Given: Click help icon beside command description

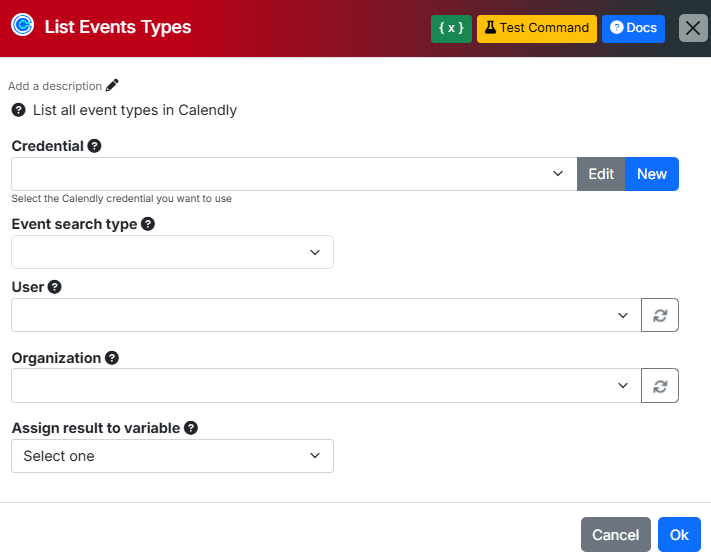Looking at the screenshot, I should tap(18, 110).
